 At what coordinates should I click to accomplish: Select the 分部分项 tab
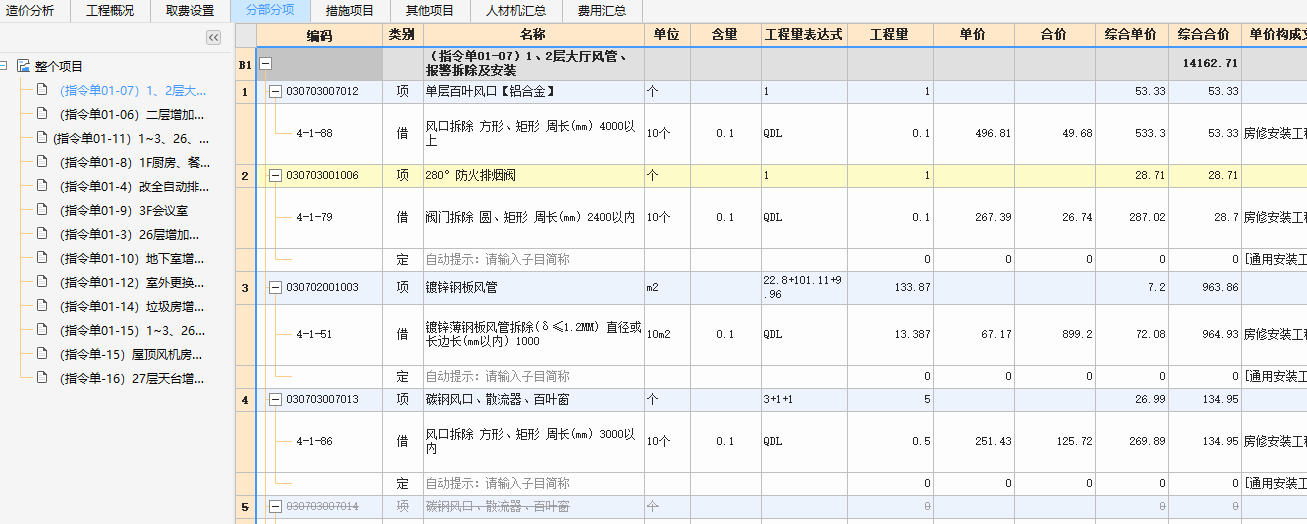tap(270, 11)
